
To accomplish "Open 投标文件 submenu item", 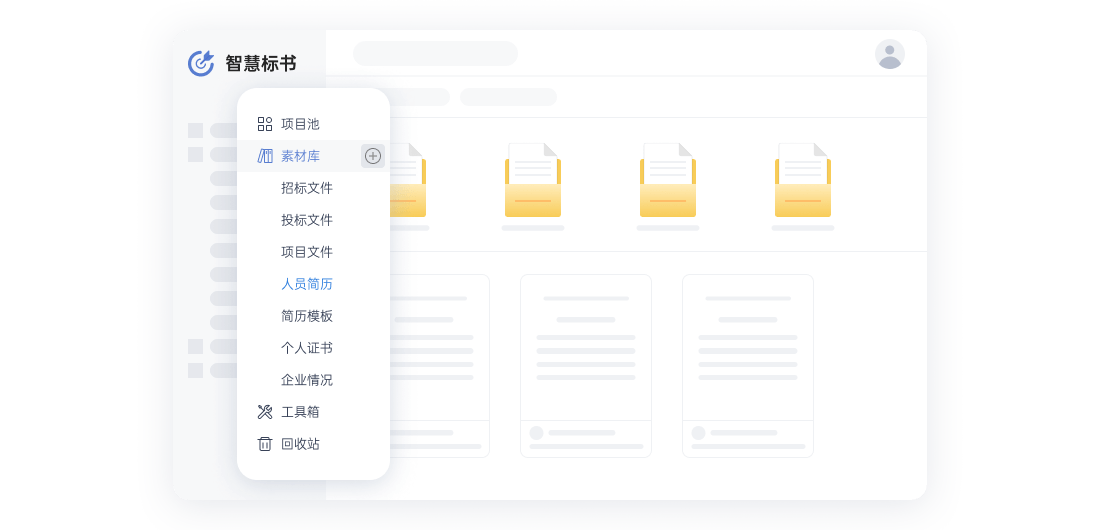I will point(307,220).
